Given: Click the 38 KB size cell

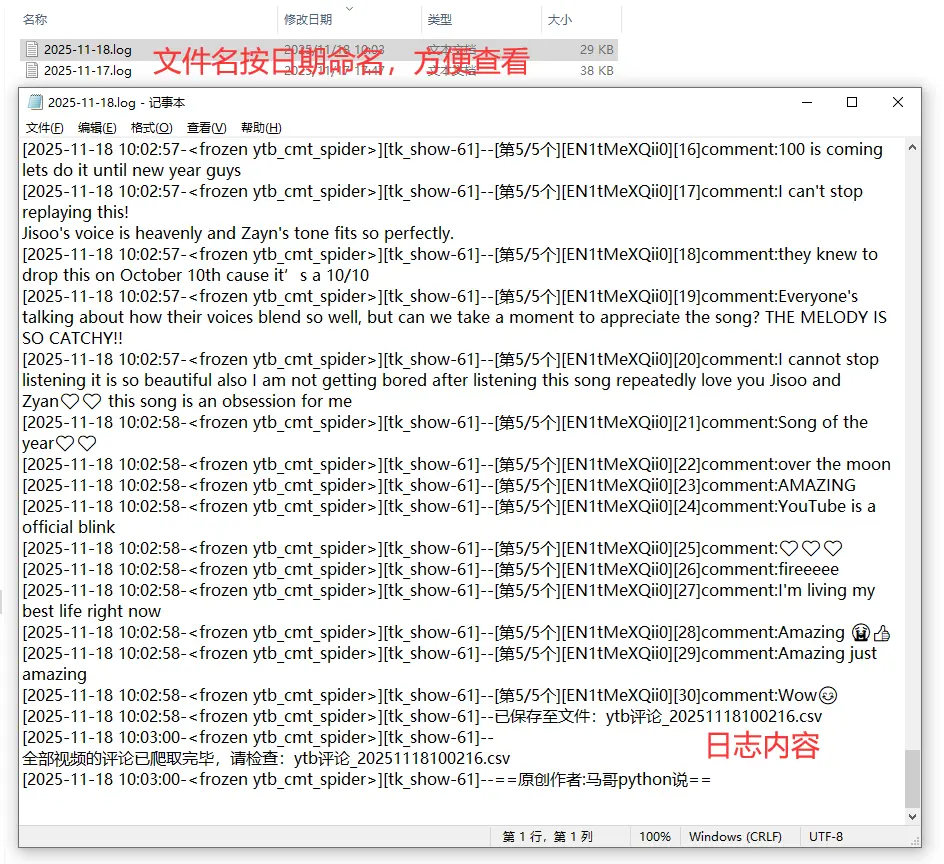Looking at the screenshot, I should point(597,70).
